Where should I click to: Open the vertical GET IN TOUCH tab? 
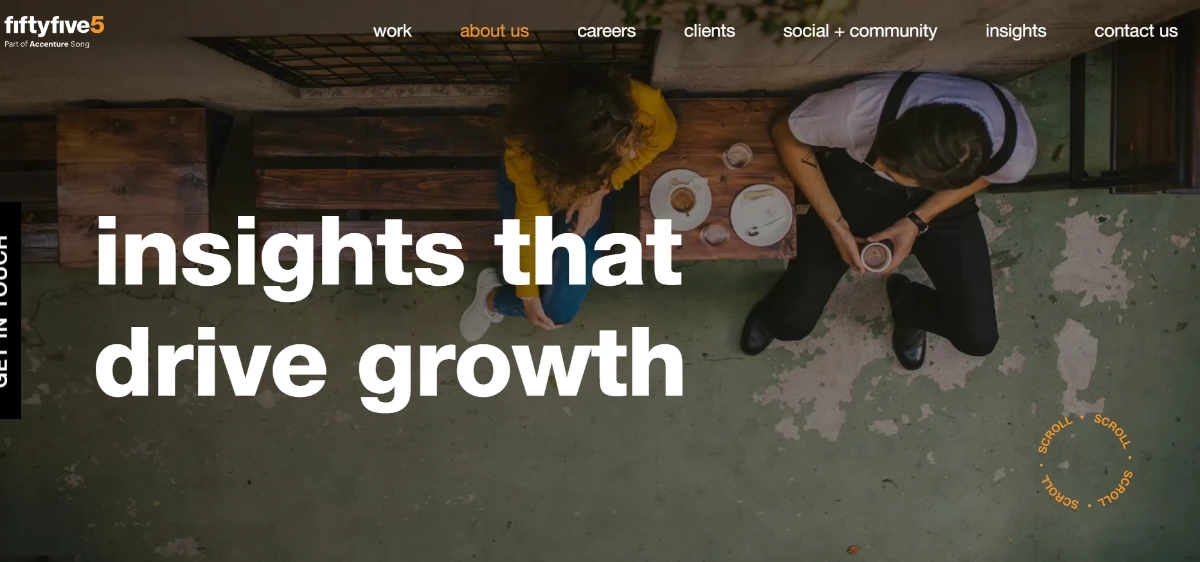point(9,311)
